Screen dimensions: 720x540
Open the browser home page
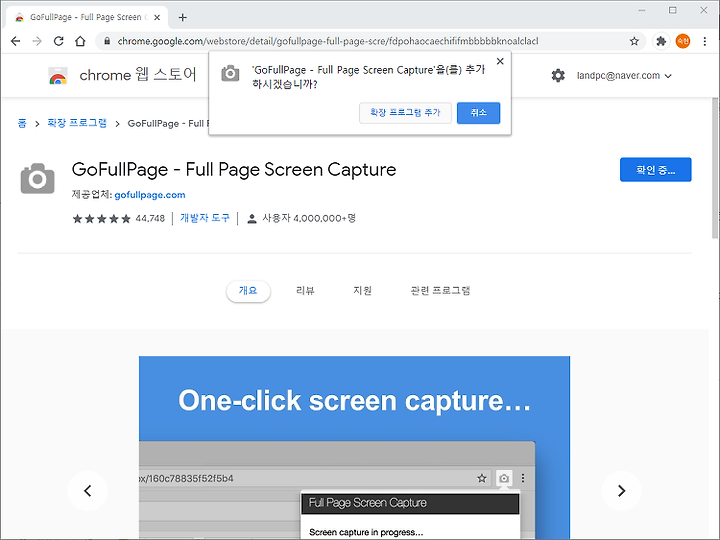[80, 41]
